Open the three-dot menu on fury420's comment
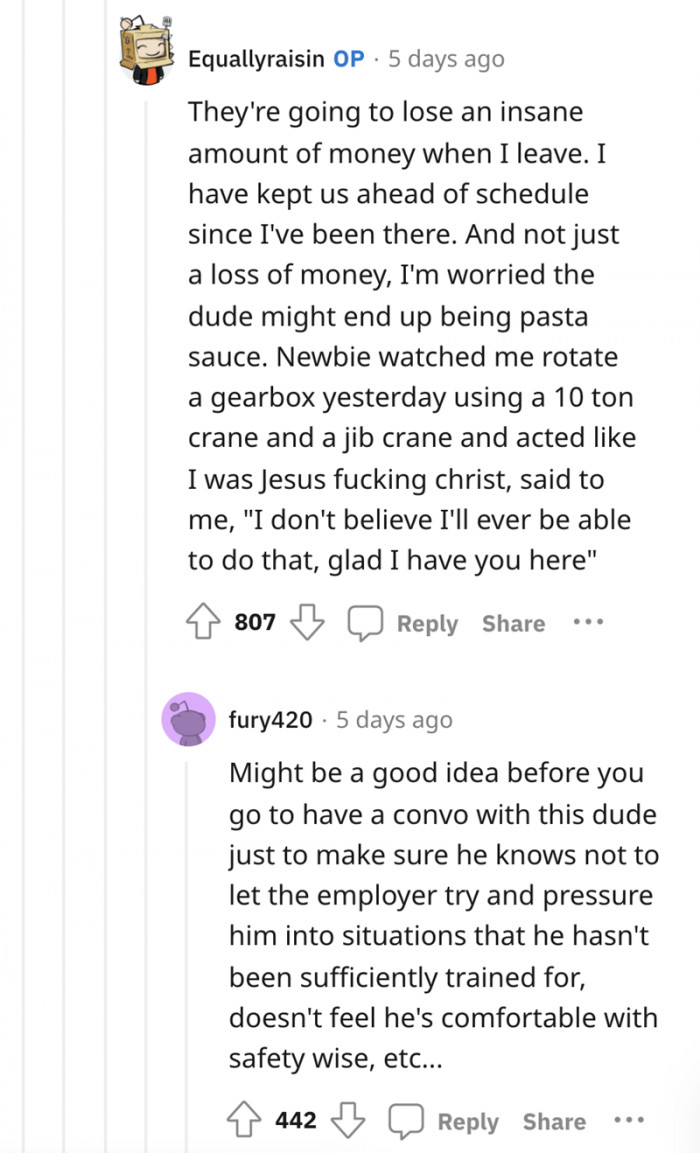The width and height of the screenshot is (700, 1153). click(629, 1121)
